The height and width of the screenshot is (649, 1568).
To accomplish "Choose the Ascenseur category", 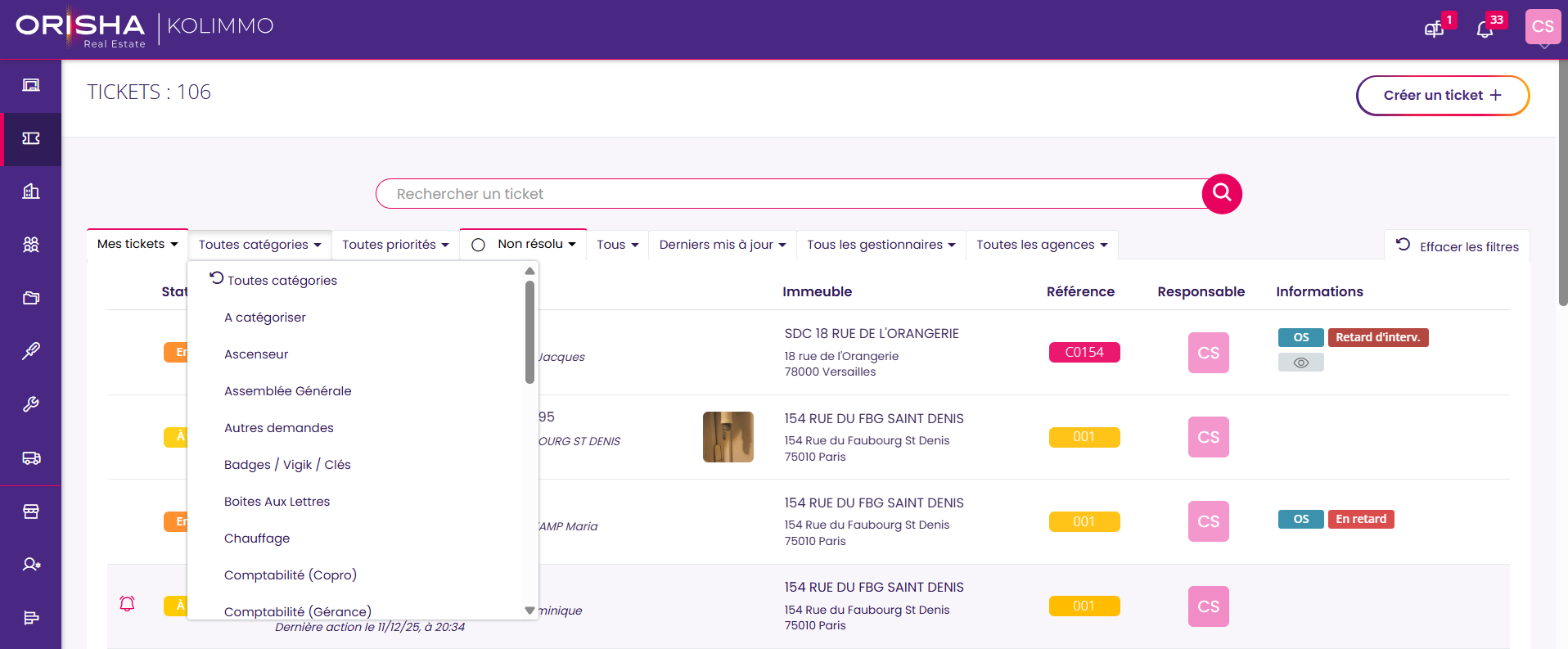I will tap(256, 354).
